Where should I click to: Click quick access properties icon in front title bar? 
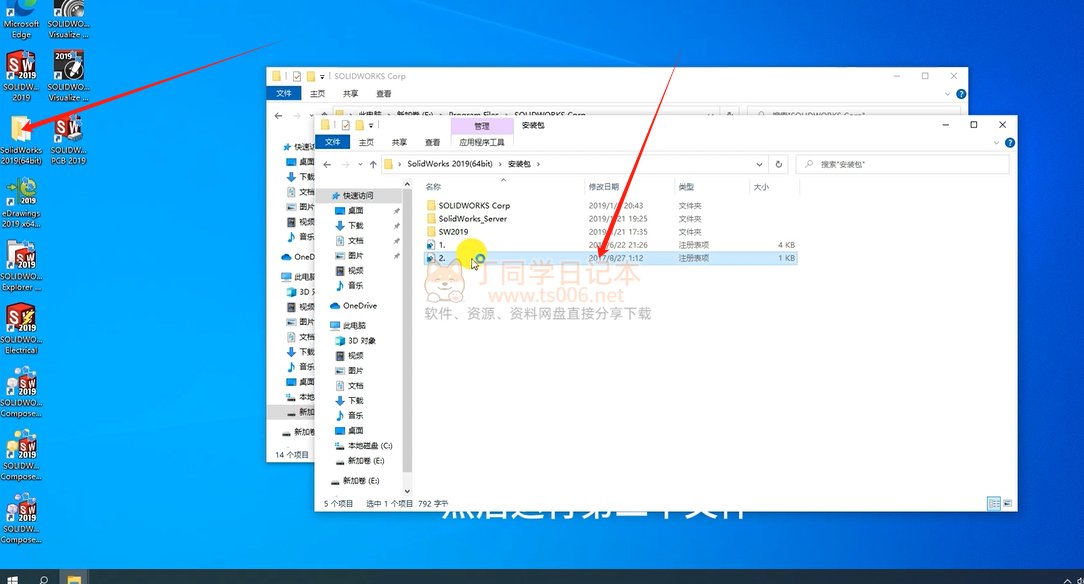click(x=346, y=125)
